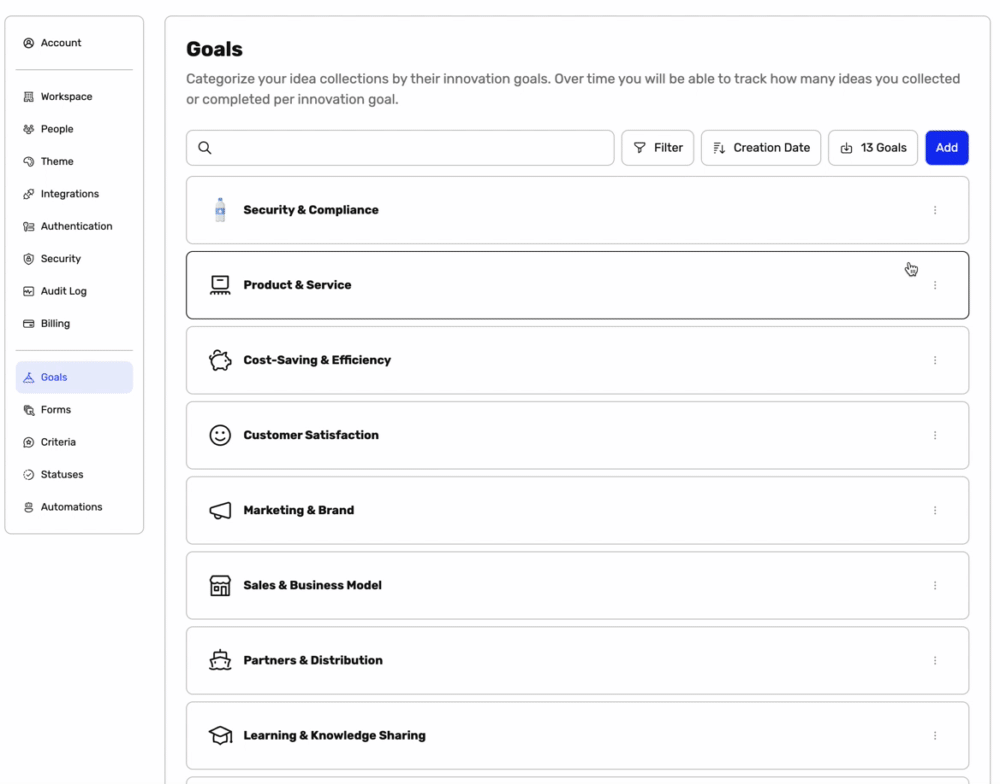1000x784 pixels.
Task: Open the Theme section label
Action: [57, 161]
